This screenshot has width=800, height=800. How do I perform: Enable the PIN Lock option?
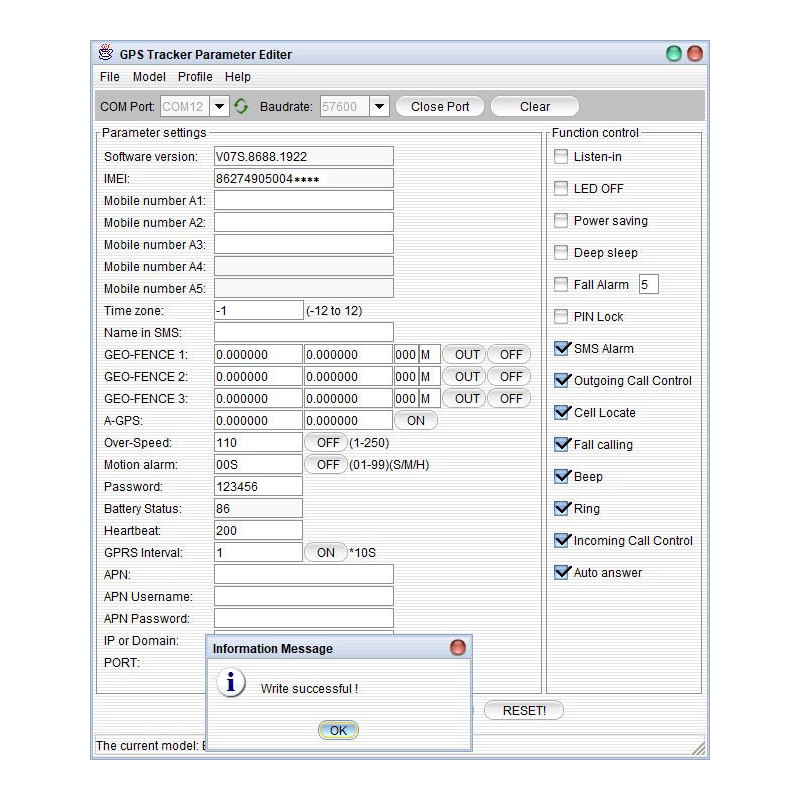coord(560,316)
